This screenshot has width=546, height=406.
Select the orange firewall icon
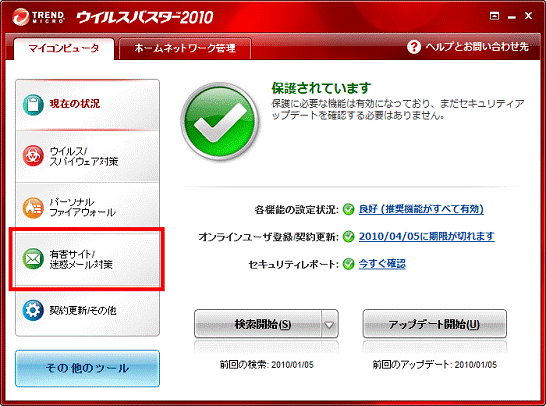pos(33,207)
